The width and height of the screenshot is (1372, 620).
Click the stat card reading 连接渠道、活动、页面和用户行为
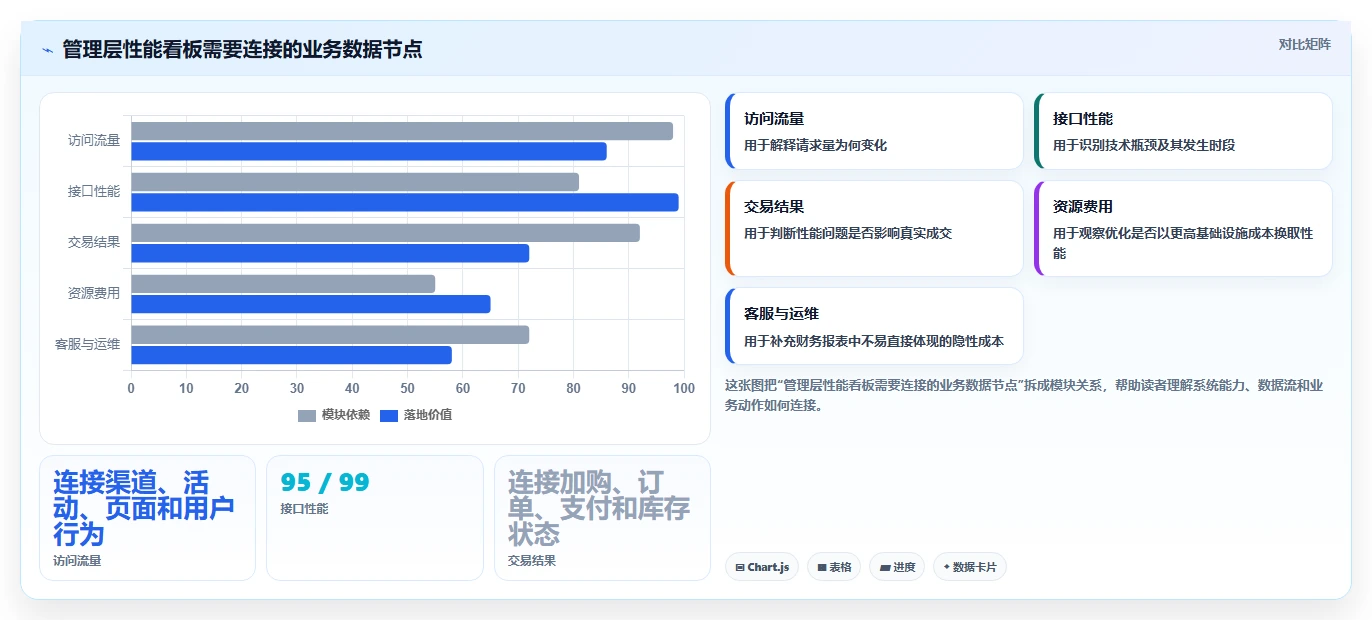148,518
